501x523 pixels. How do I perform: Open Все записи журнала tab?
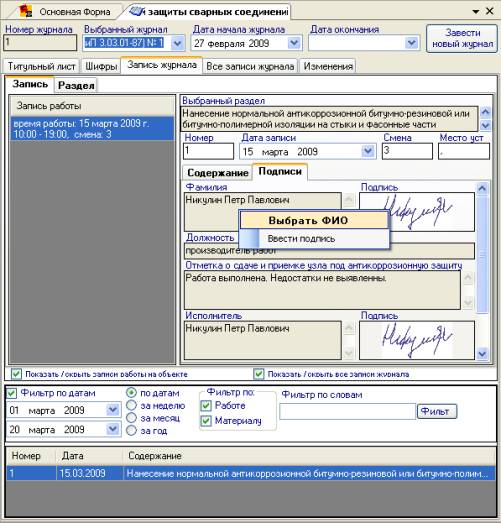250,66
